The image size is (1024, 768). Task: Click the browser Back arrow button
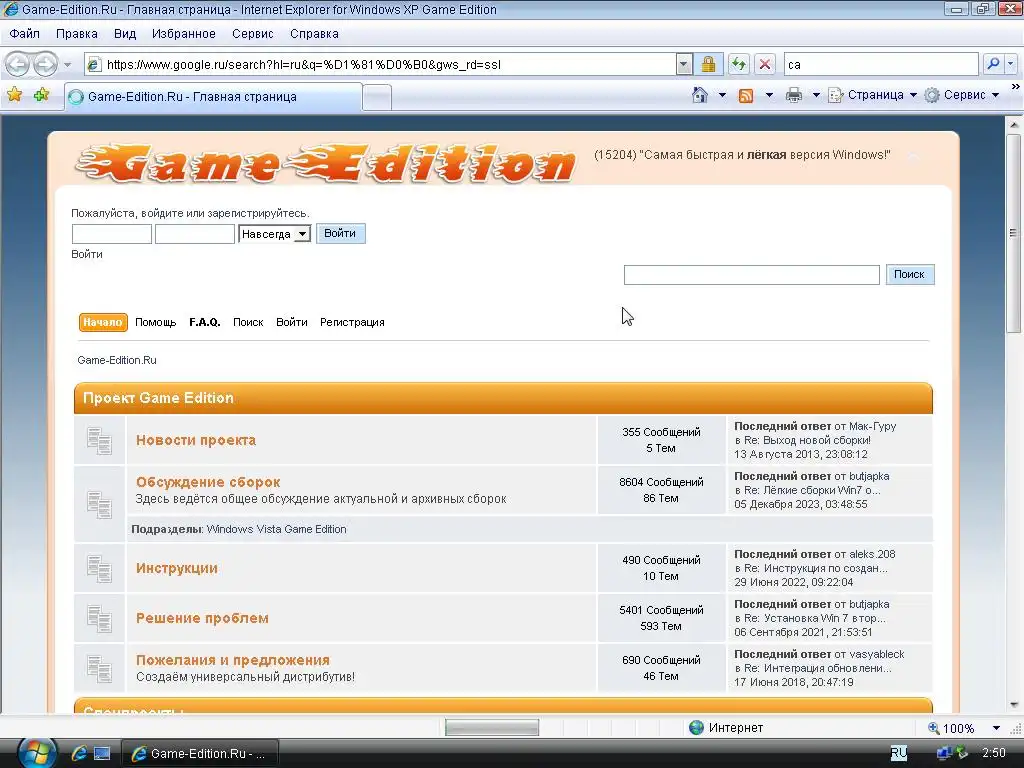tap(18, 64)
